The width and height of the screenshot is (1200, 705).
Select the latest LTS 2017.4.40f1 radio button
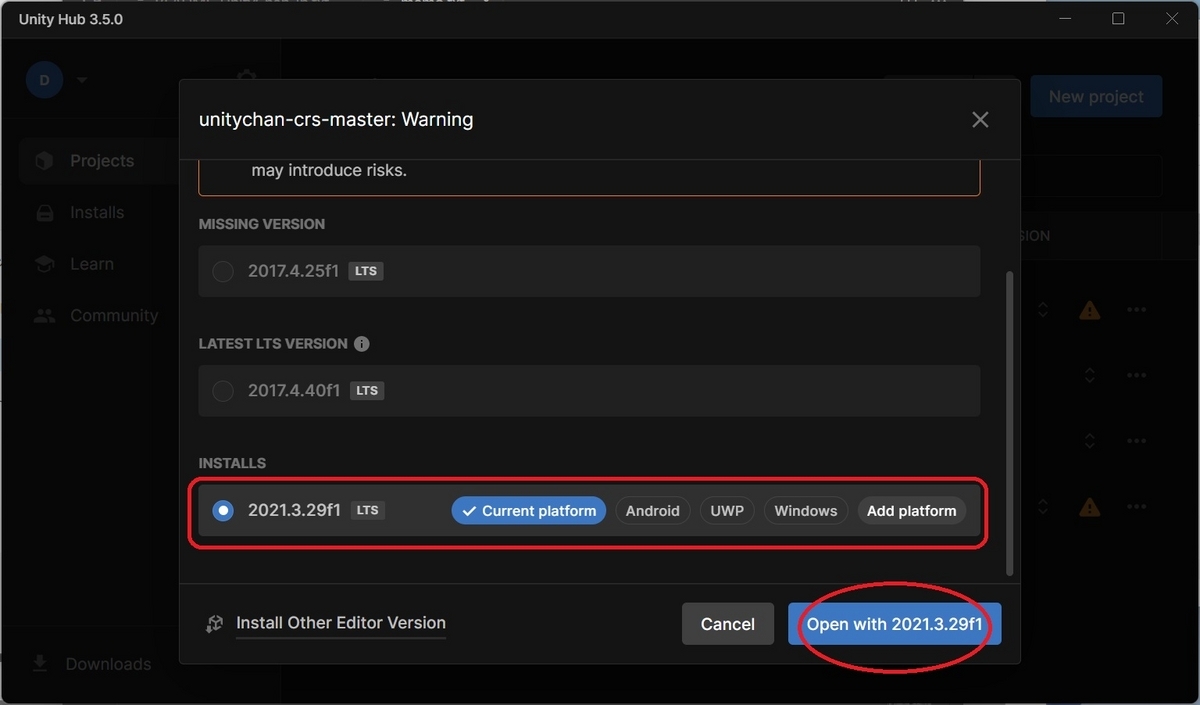[x=223, y=391]
